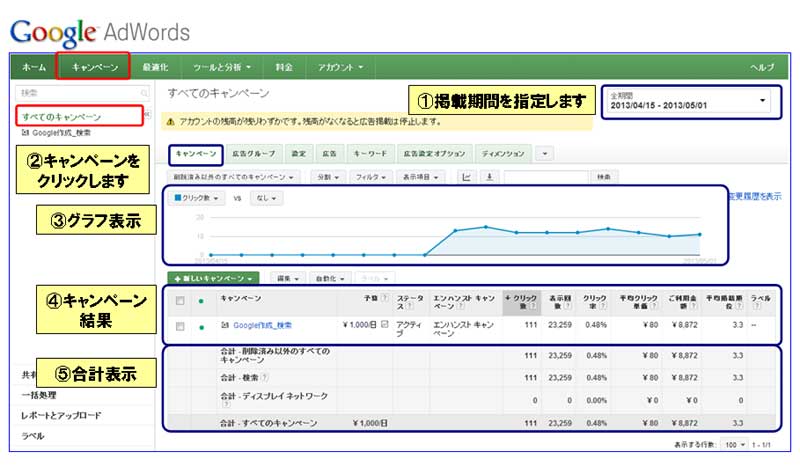This screenshot has height=470, width=800.
Task: Click help icon under 合計 - ディスプレイ ネットワーク
Action: (x=226, y=405)
